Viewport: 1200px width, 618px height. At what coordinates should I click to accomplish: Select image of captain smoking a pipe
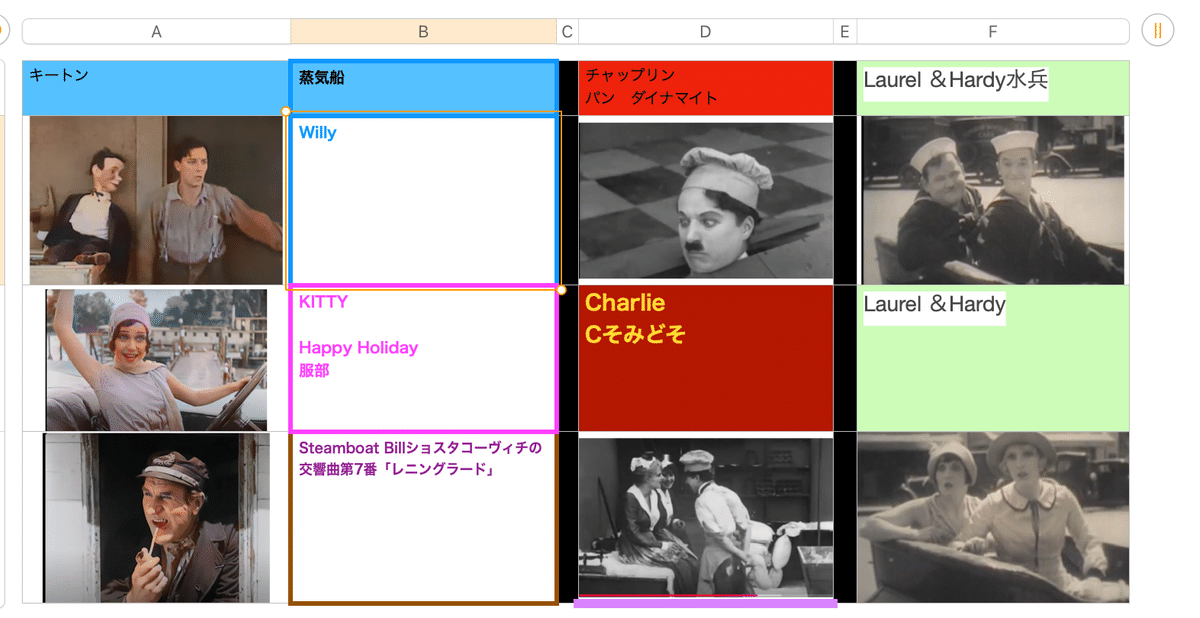pos(156,518)
